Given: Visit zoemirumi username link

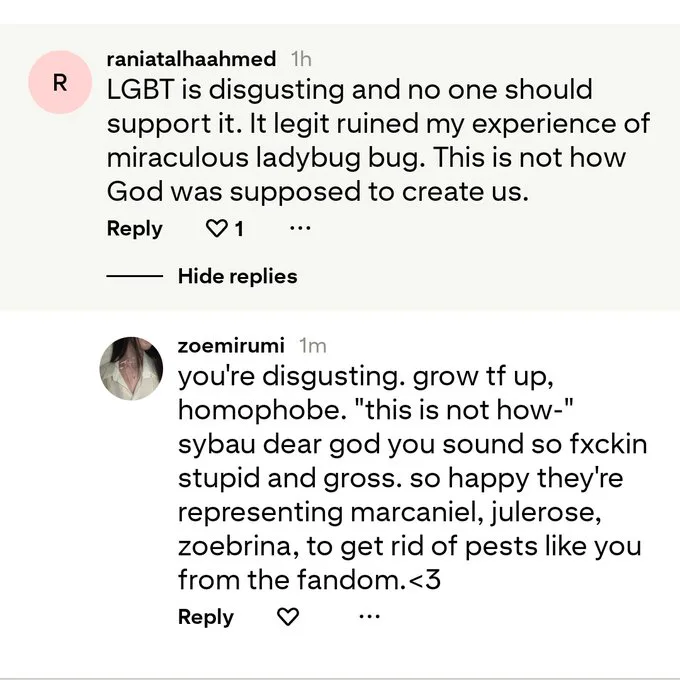Looking at the screenshot, I should click(231, 346).
